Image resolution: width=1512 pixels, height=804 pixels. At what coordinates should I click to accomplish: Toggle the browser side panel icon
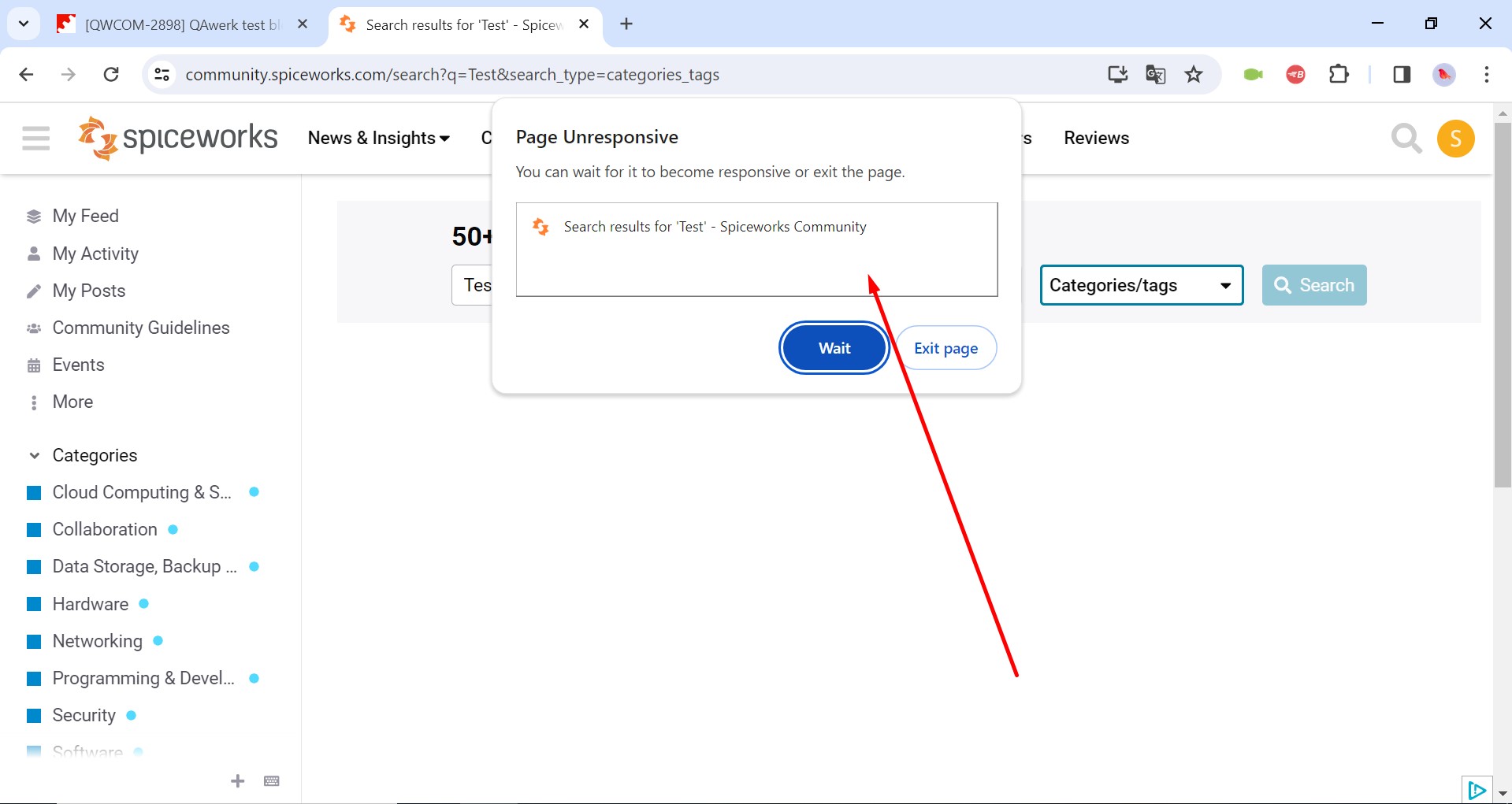pyautogui.click(x=1402, y=74)
